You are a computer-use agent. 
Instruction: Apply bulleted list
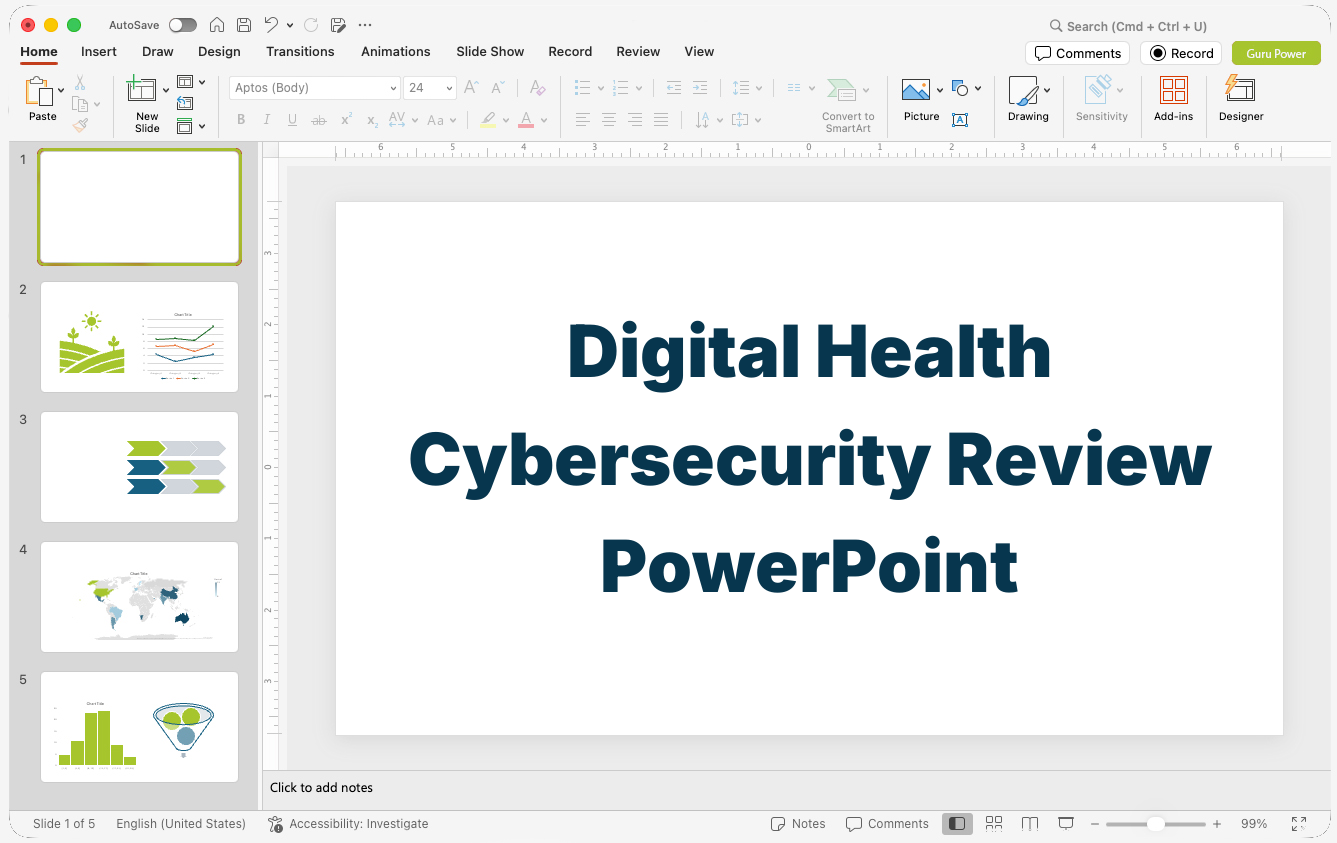tap(583, 88)
